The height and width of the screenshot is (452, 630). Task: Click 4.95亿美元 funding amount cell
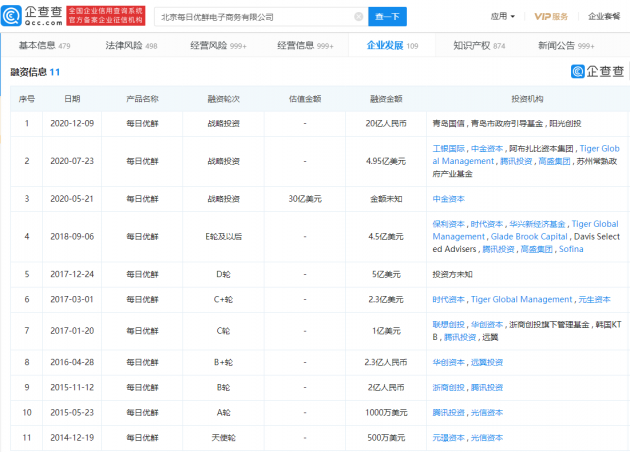tap(386, 161)
